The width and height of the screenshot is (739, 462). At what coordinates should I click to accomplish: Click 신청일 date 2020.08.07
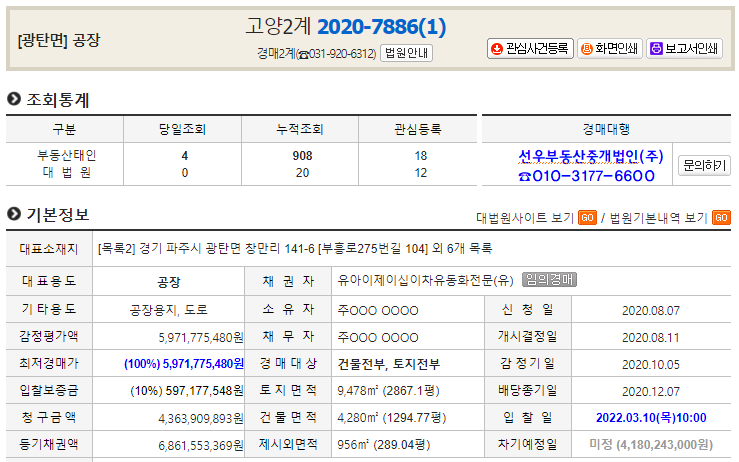[651, 311]
